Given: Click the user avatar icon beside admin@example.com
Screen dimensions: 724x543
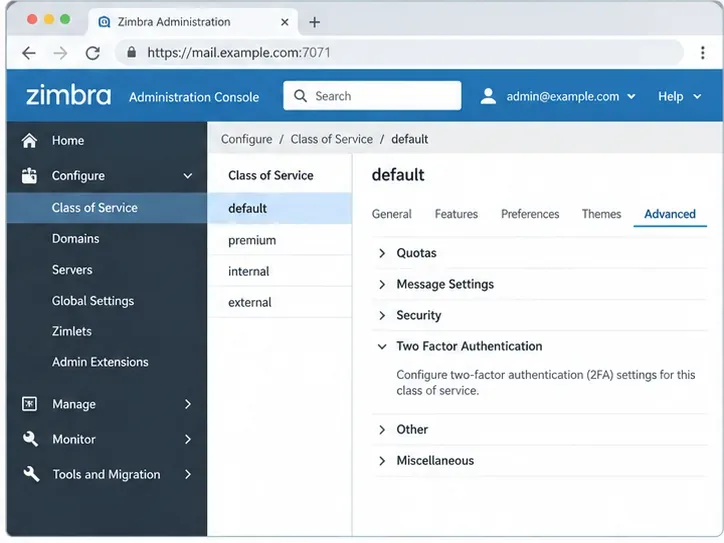Looking at the screenshot, I should pos(488,96).
